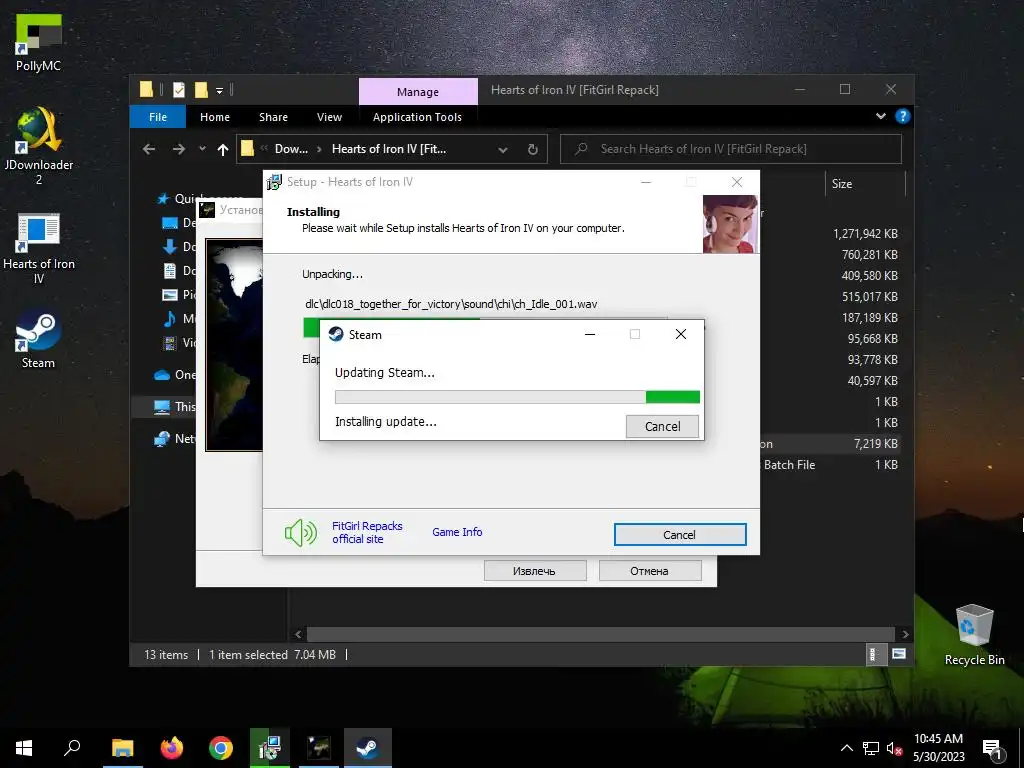
Task: Switch to the Steam taskbar icon
Action: click(x=368, y=748)
